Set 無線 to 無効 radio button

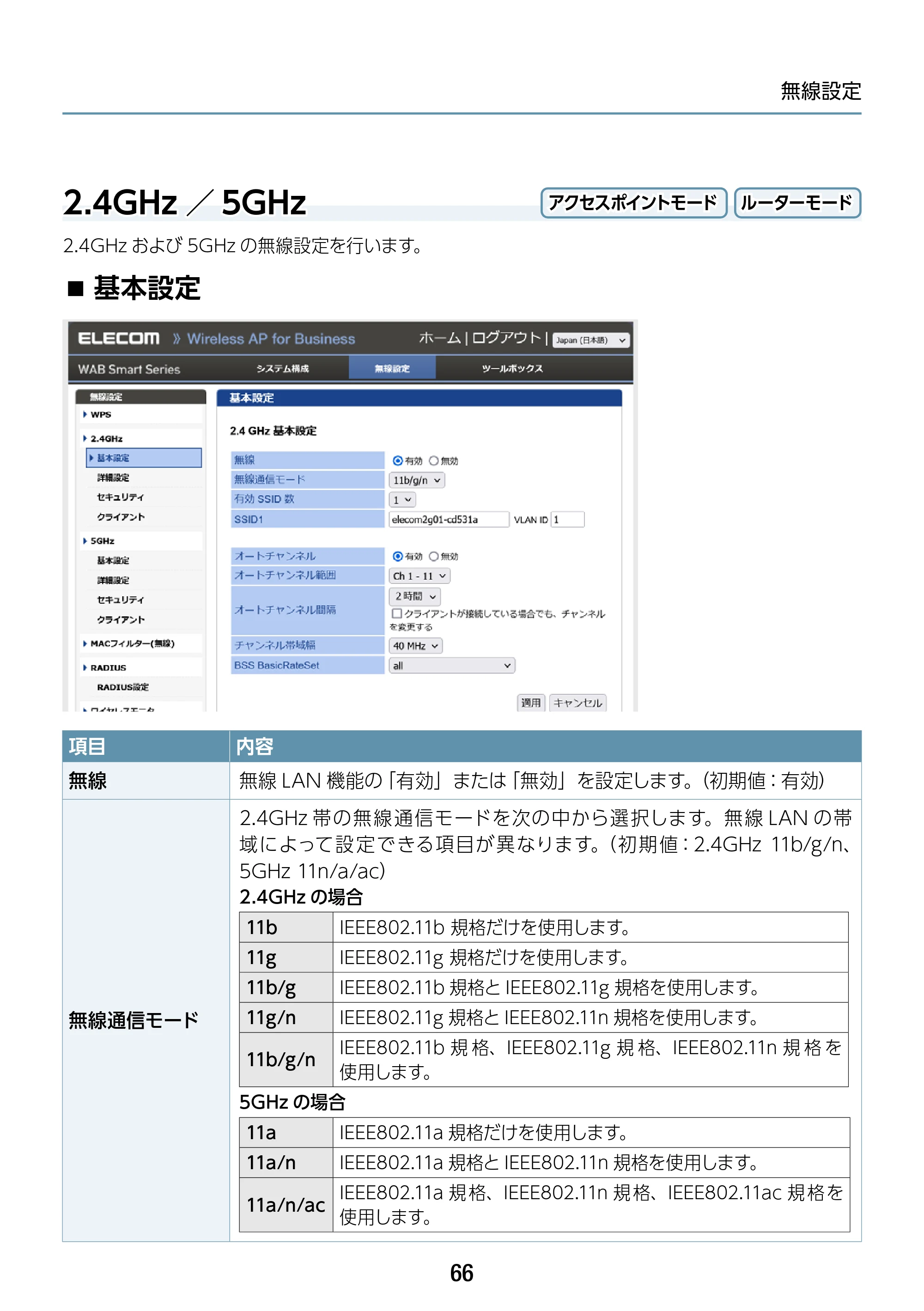[433, 461]
